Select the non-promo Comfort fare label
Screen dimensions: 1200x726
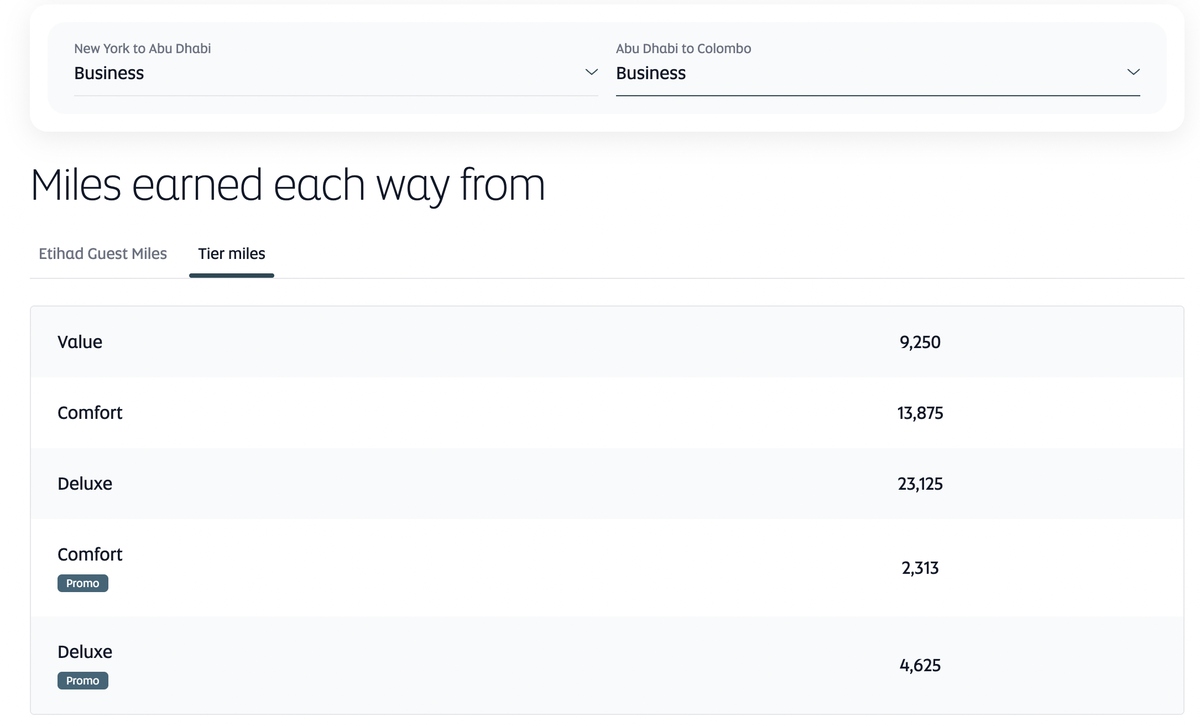point(90,413)
